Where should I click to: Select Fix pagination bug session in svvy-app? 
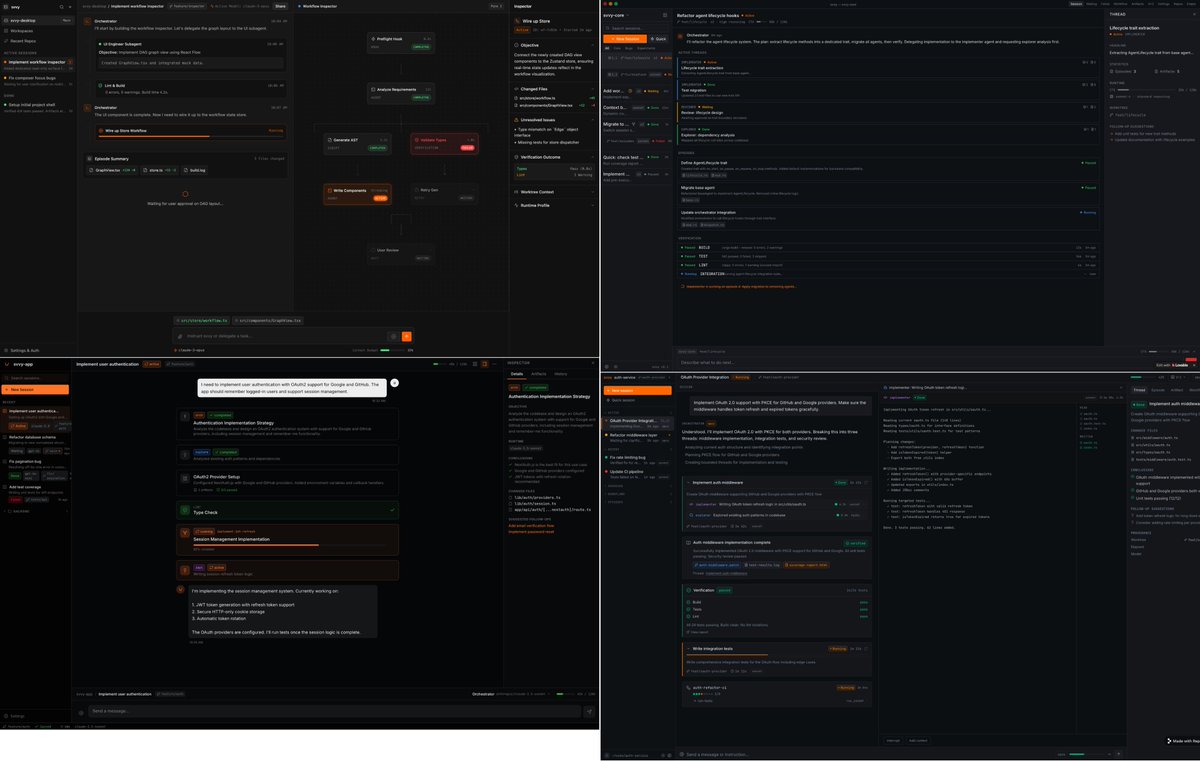pyautogui.click(x=36, y=469)
